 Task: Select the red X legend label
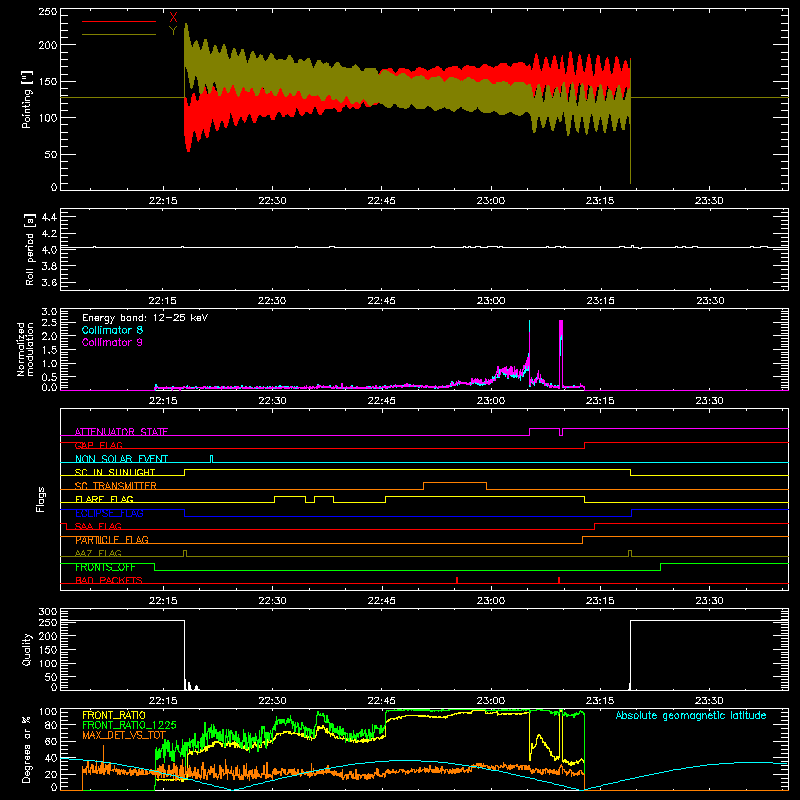(173, 18)
